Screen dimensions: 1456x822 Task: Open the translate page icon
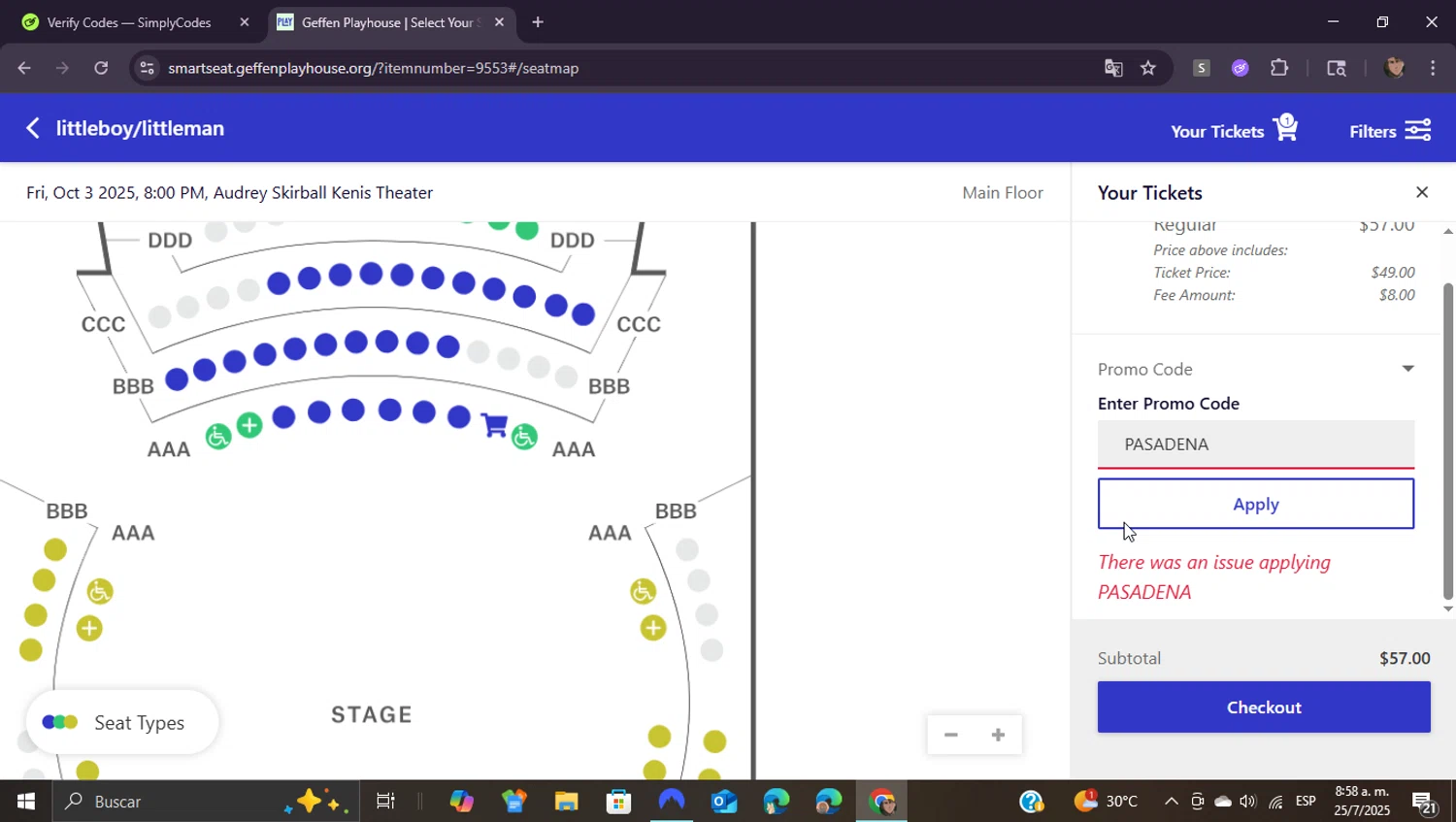pos(1113,68)
